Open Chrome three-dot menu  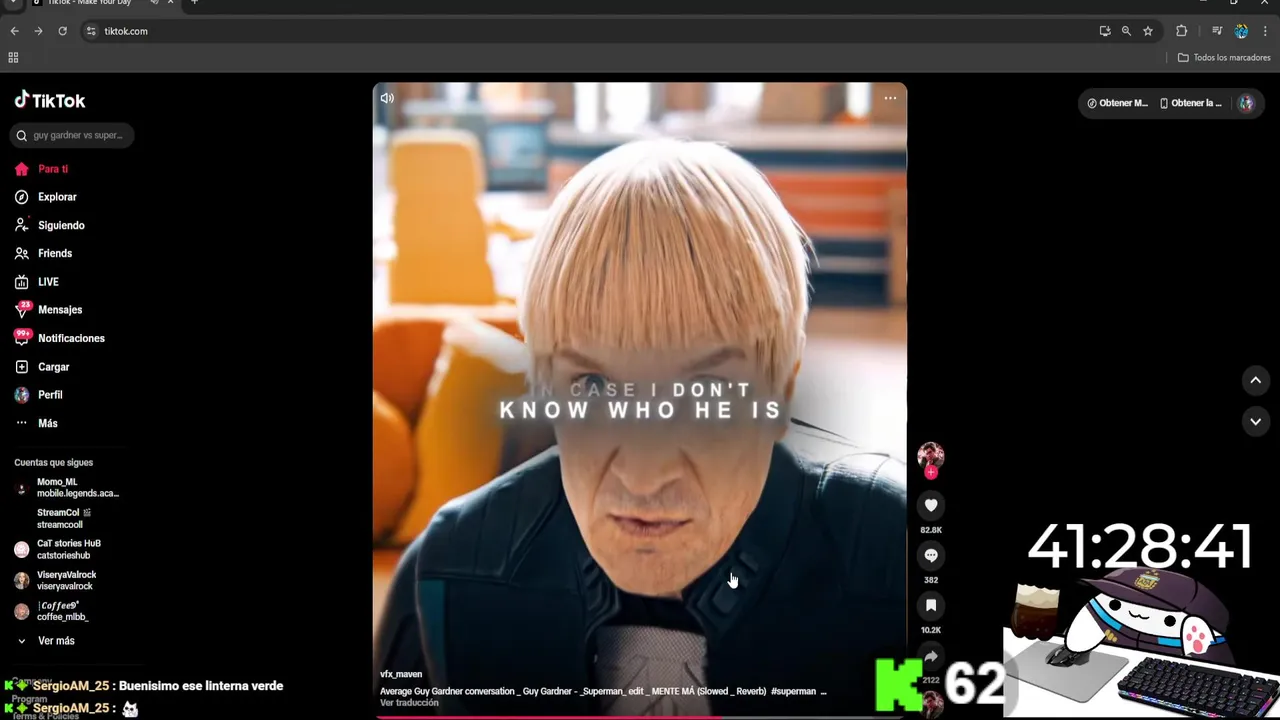click(1265, 31)
